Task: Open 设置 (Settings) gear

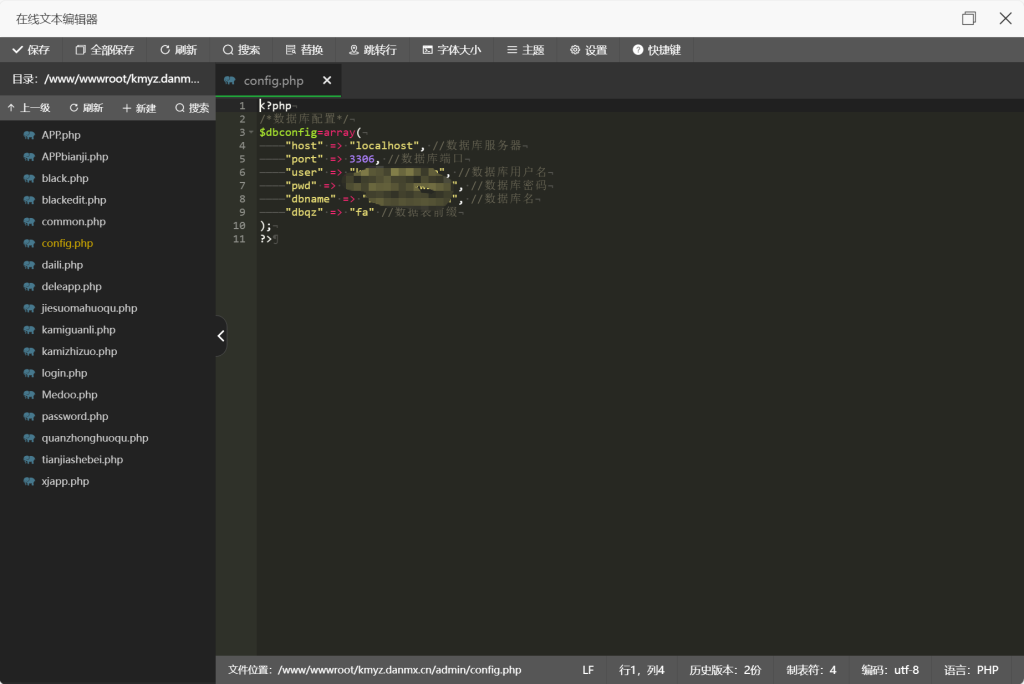Action: pos(588,50)
